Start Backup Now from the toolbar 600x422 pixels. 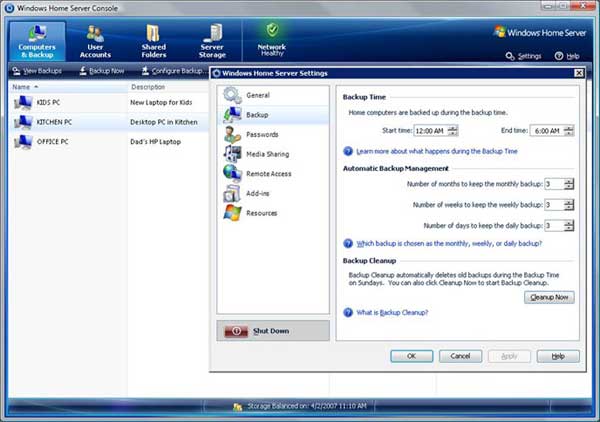coord(102,71)
